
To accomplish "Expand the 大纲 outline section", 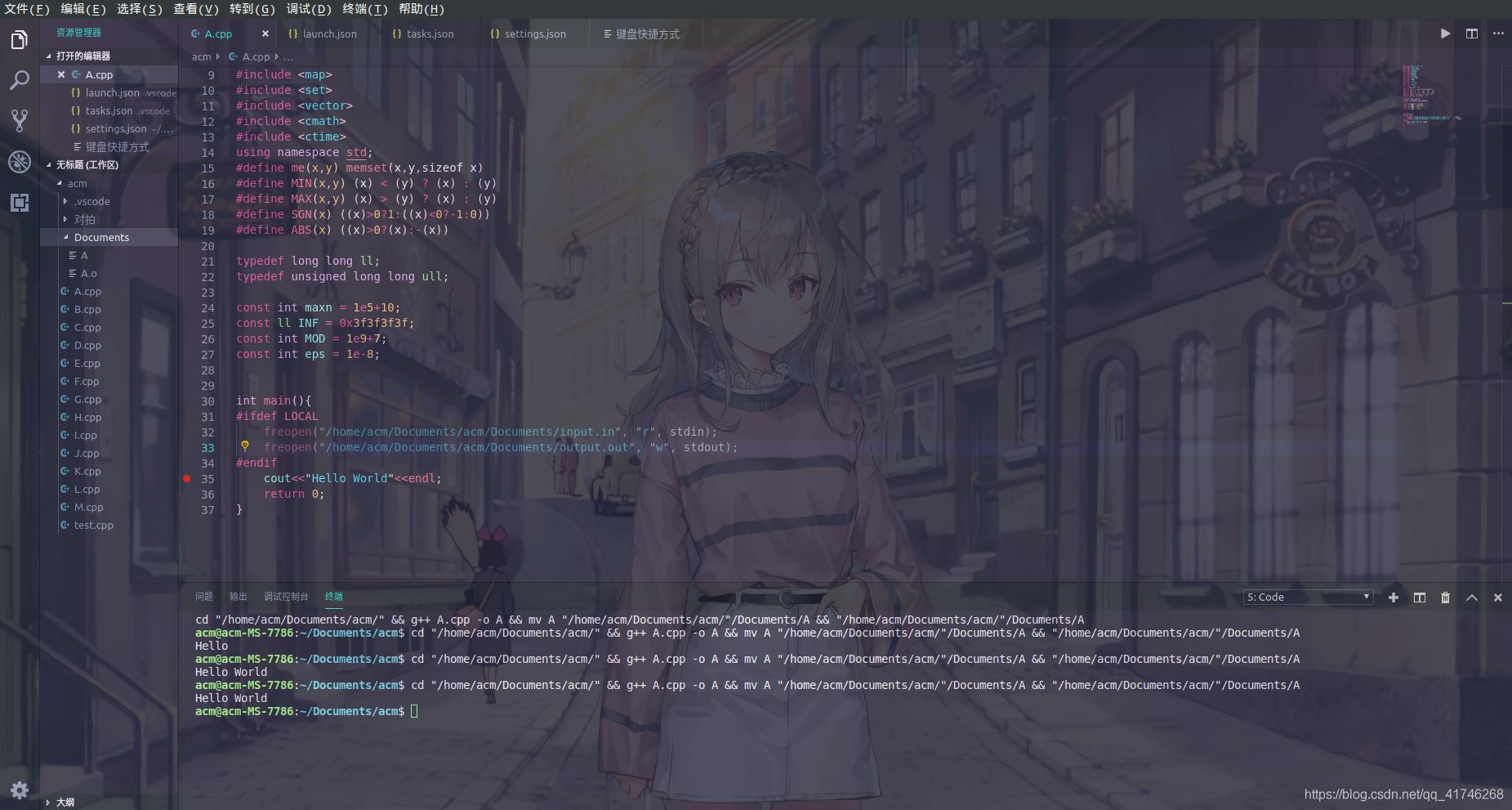I will coord(65,802).
